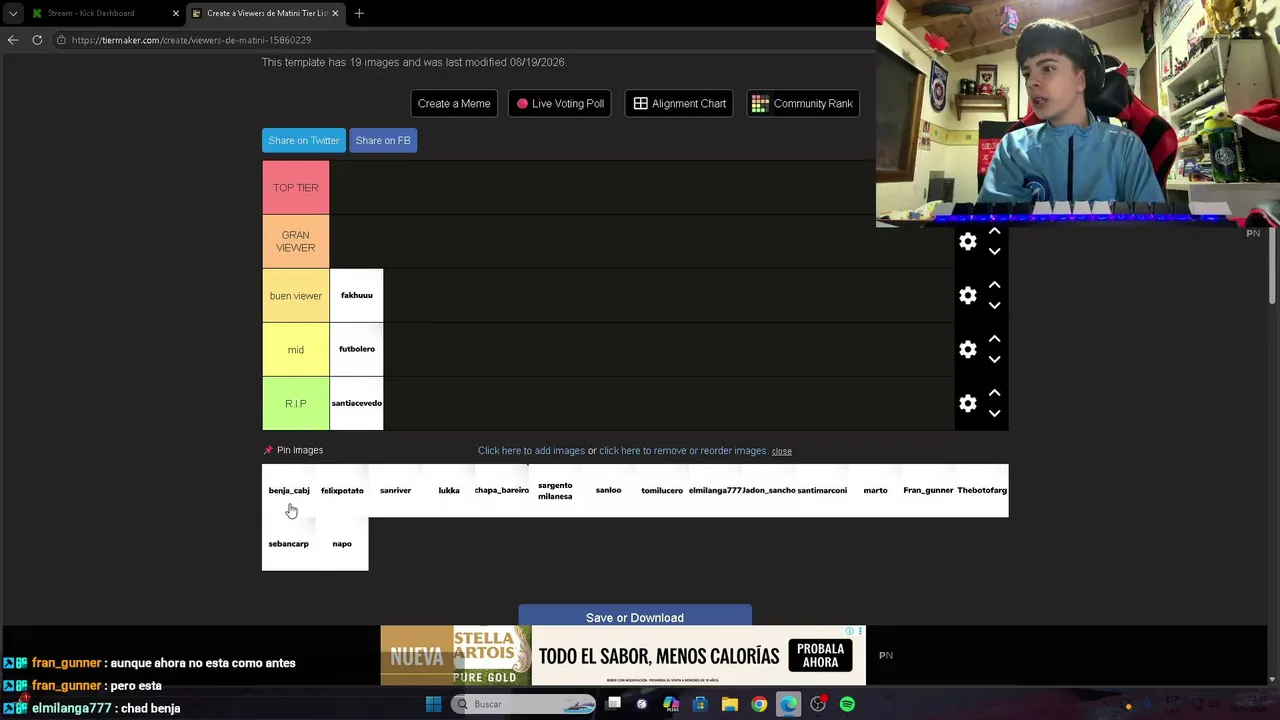Pick the benja_cabj image tile
1280x720 pixels.
(x=289, y=491)
